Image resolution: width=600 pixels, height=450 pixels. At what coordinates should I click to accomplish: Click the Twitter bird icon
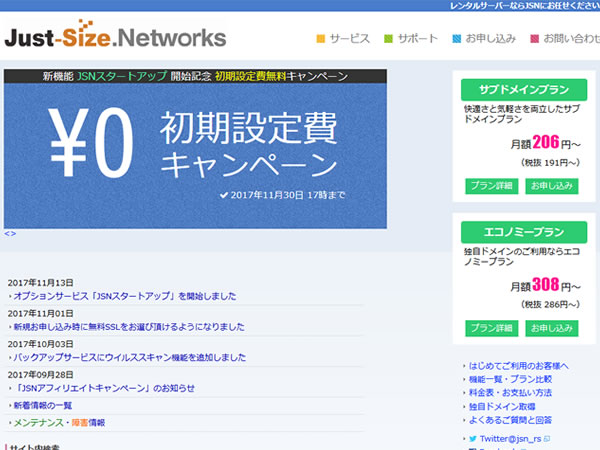(473, 439)
